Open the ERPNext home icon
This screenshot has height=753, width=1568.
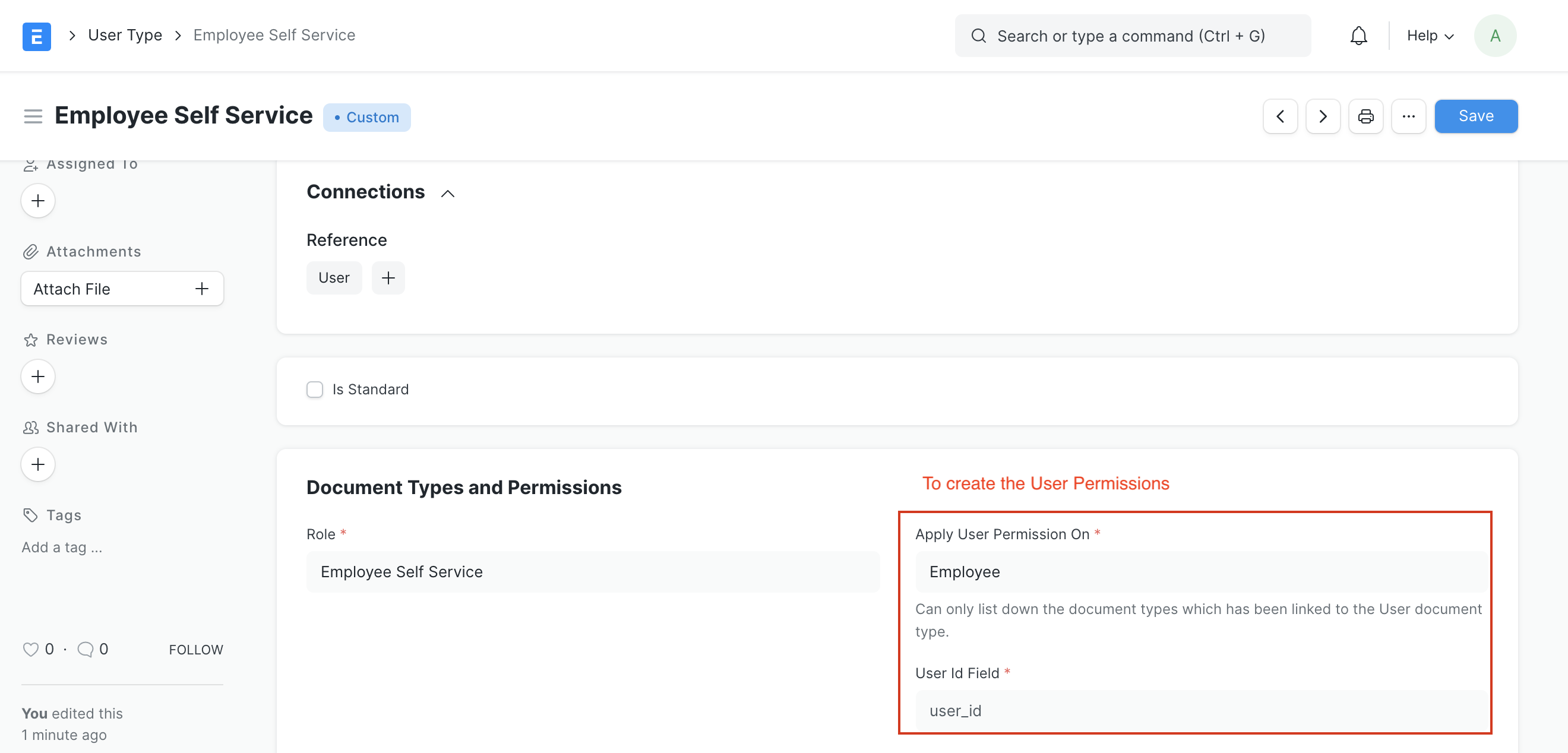[36, 35]
